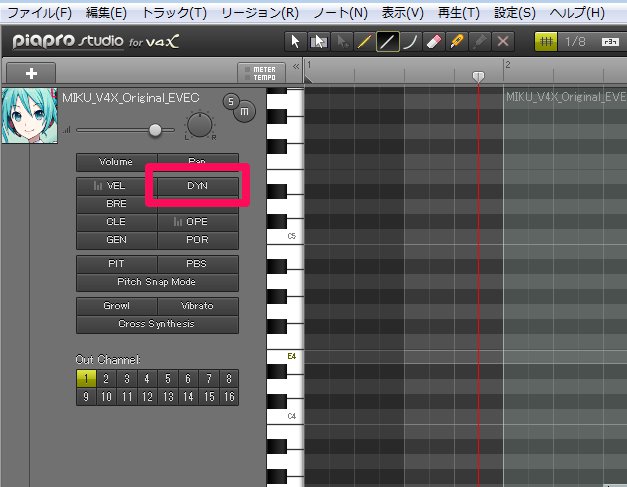Viewport: 627px width, 487px height.
Task: Select the orange highlighter pen tool
Action: pos(457,42)
